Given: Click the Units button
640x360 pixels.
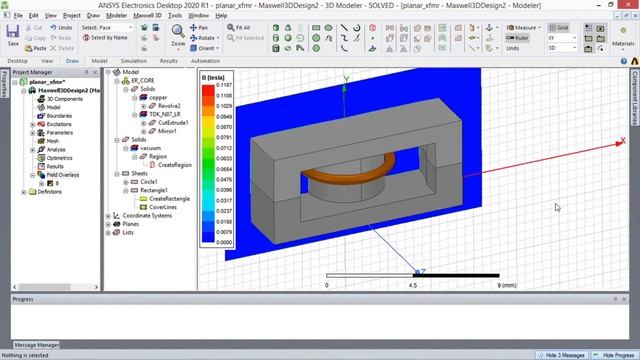Looking at the screenshot, I should point(513,48).
